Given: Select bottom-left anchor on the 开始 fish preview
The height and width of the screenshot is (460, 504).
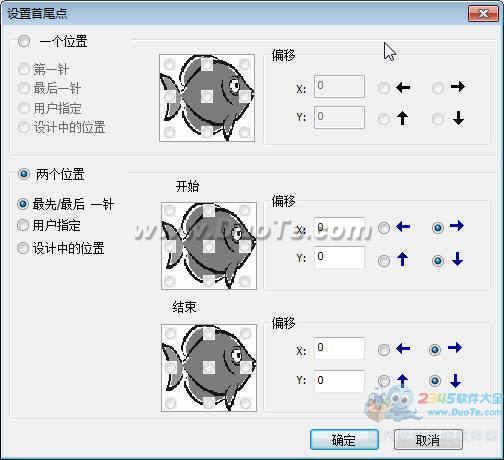Looking at the screenshot, I should (x=170, y=281).
